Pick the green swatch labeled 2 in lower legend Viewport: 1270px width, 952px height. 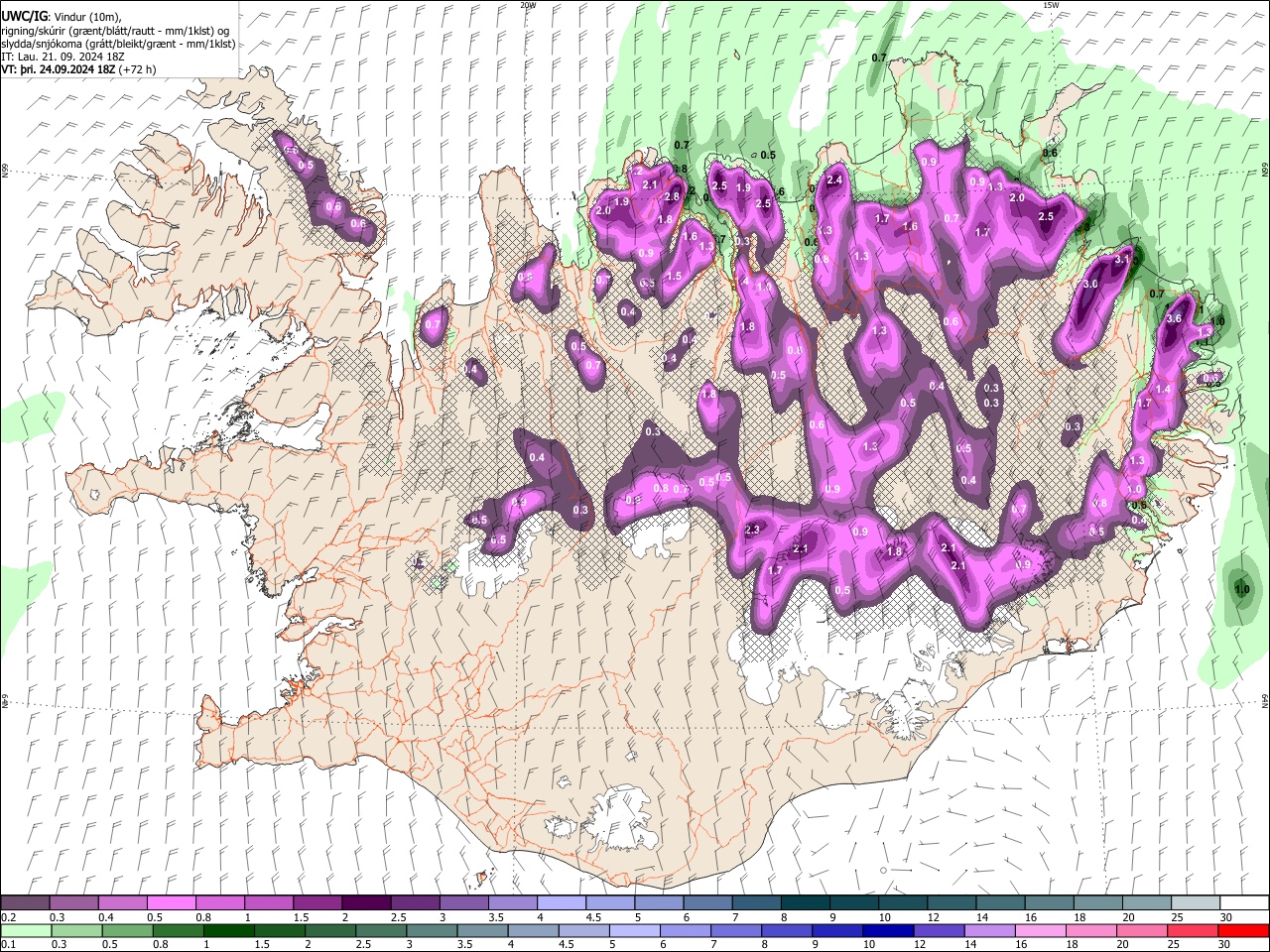click(x=330, y=931)
